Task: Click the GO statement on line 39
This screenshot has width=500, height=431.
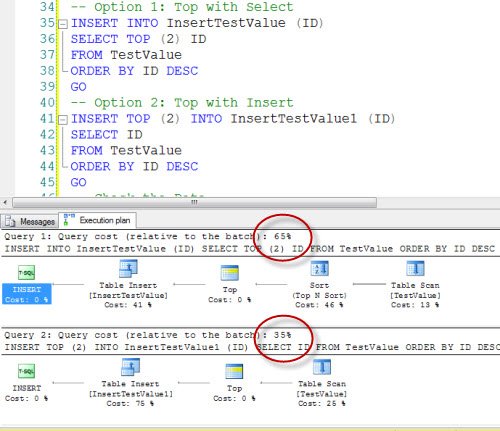Action: pyautogui.click(x=78, y=87)
